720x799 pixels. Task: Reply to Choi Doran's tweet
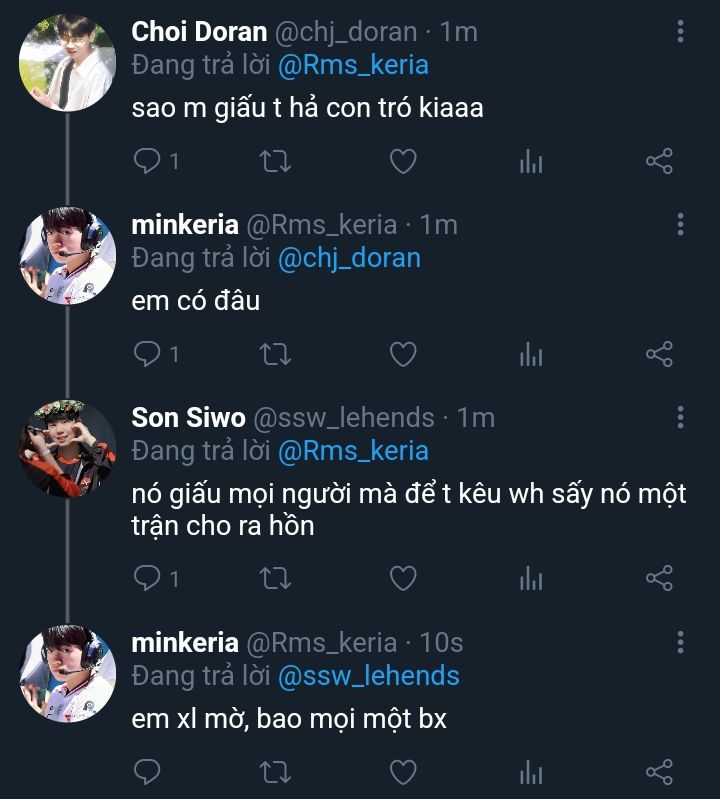coord(147,161)
